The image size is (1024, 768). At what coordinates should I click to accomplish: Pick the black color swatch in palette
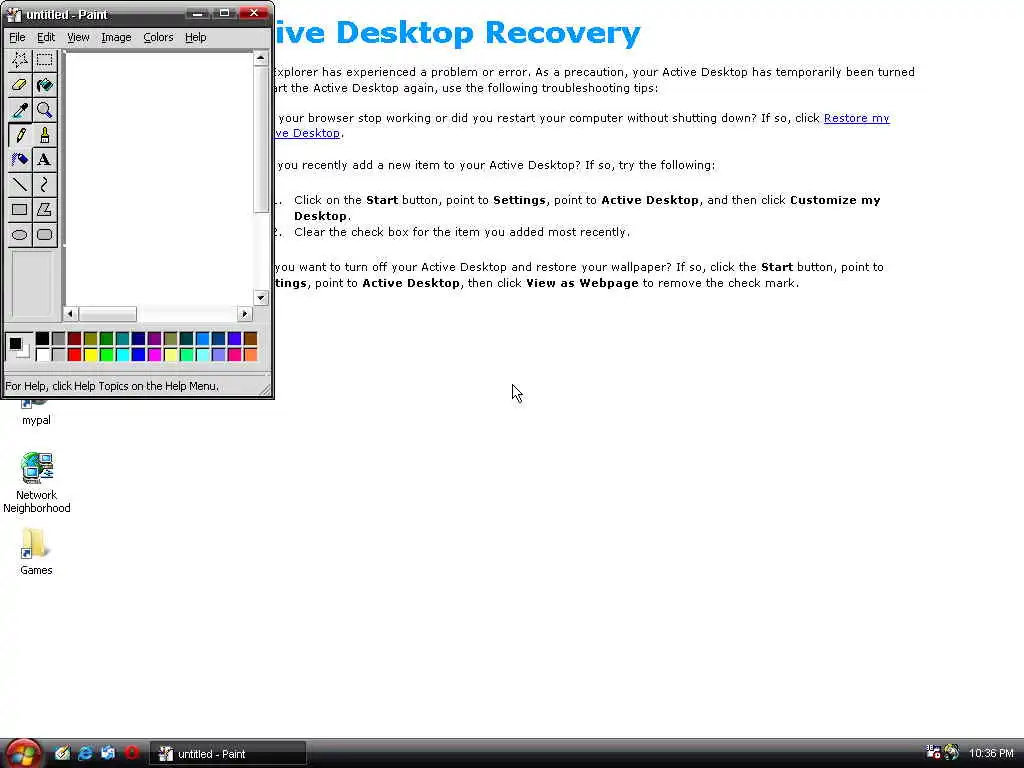pyautogui.click(x=42, y=338)
